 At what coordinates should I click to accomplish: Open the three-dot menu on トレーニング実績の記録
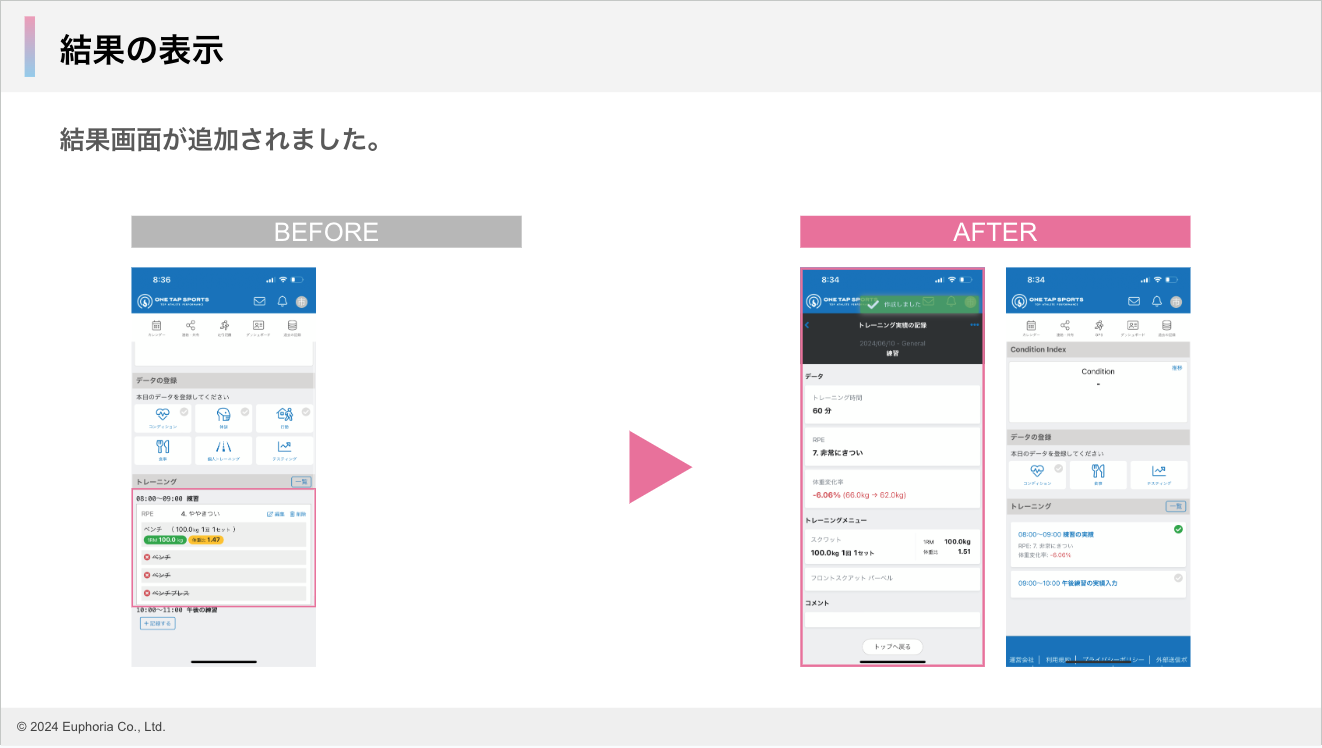coord(974,325)
